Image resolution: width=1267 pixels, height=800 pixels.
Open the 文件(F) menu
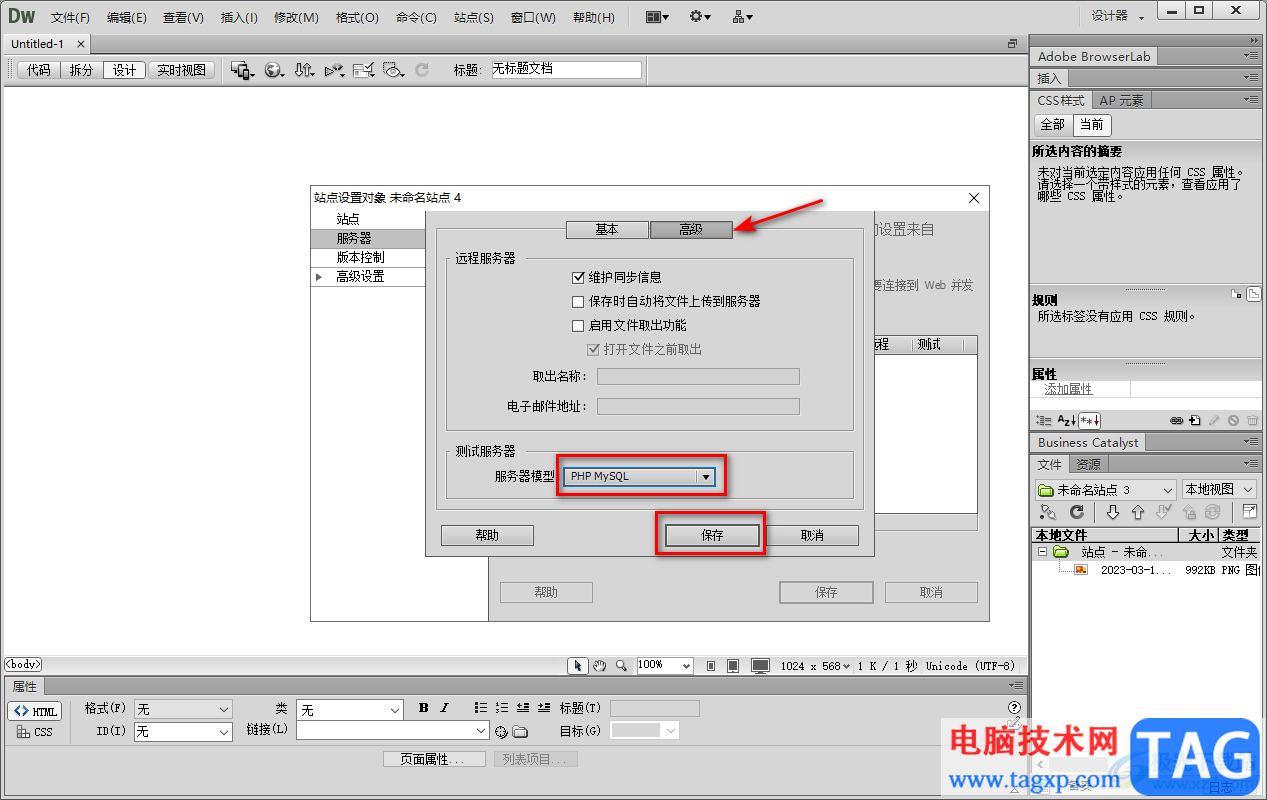tap(70, 17)
